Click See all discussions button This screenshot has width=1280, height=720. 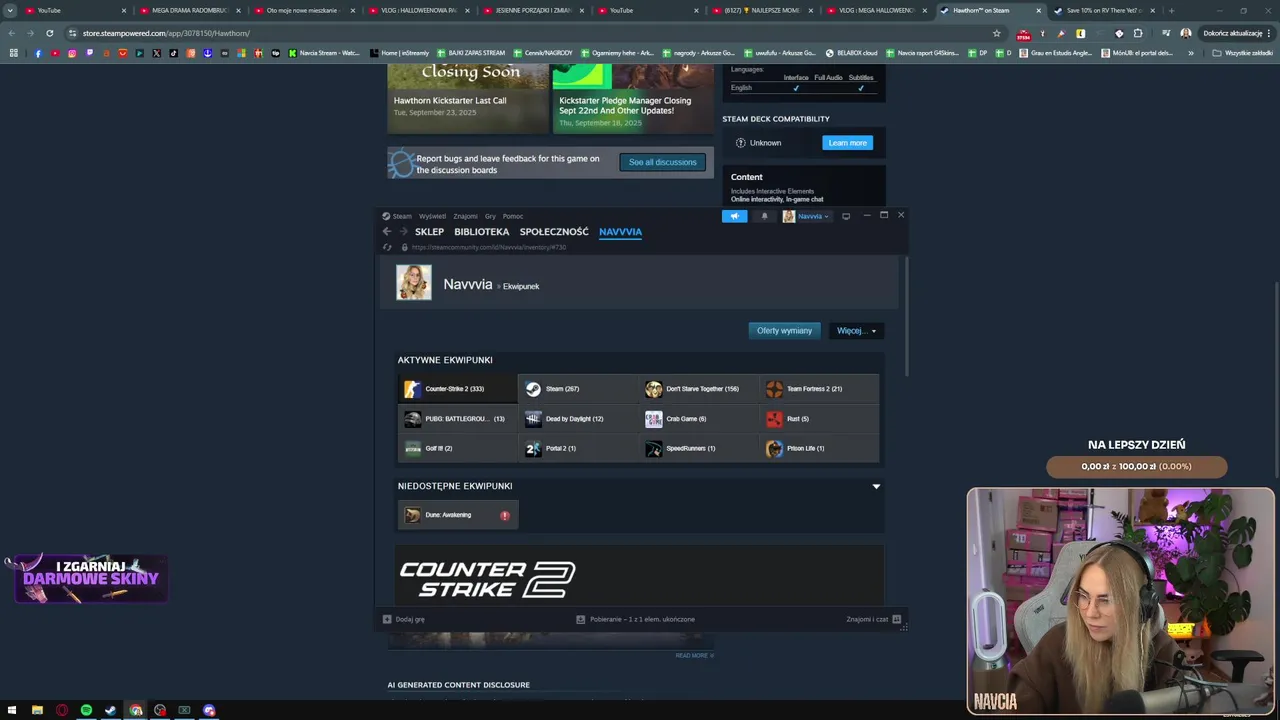pos(662,162)
